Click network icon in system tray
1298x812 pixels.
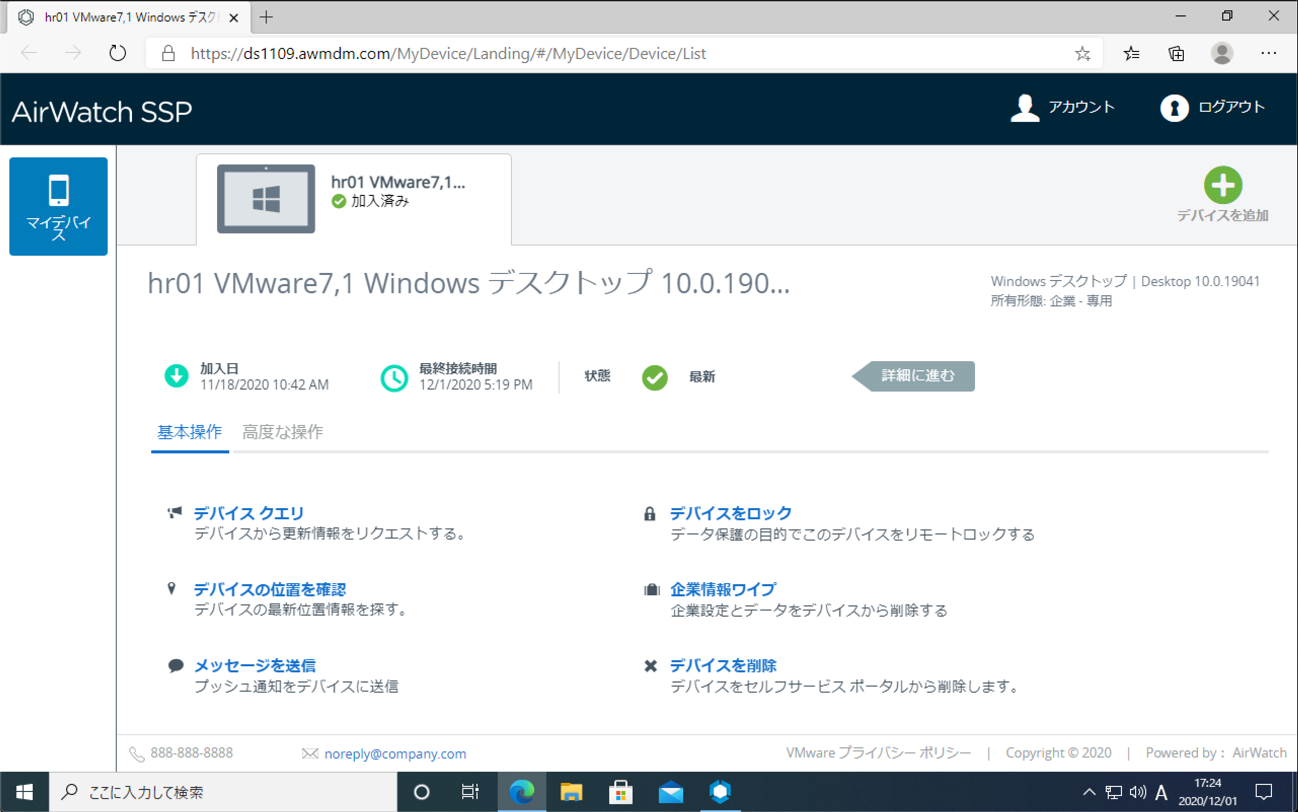[1113, 793]
